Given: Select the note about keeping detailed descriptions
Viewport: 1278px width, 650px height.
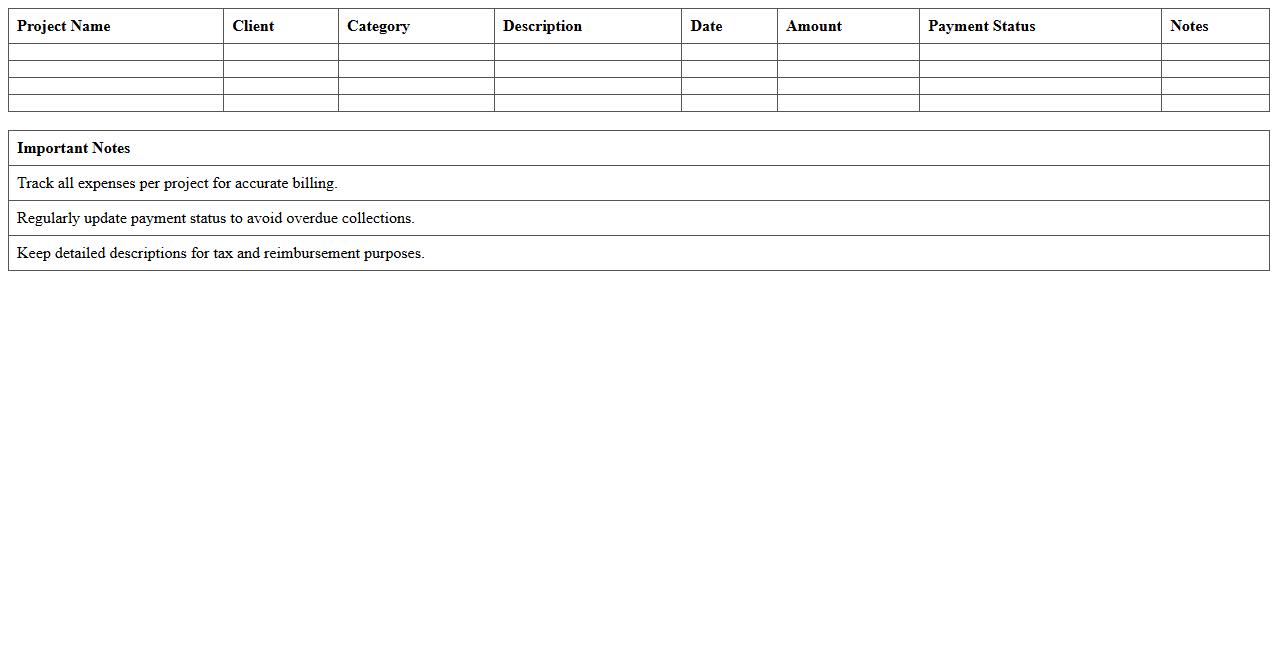Looking at the screenshot, I should point(220,253).
